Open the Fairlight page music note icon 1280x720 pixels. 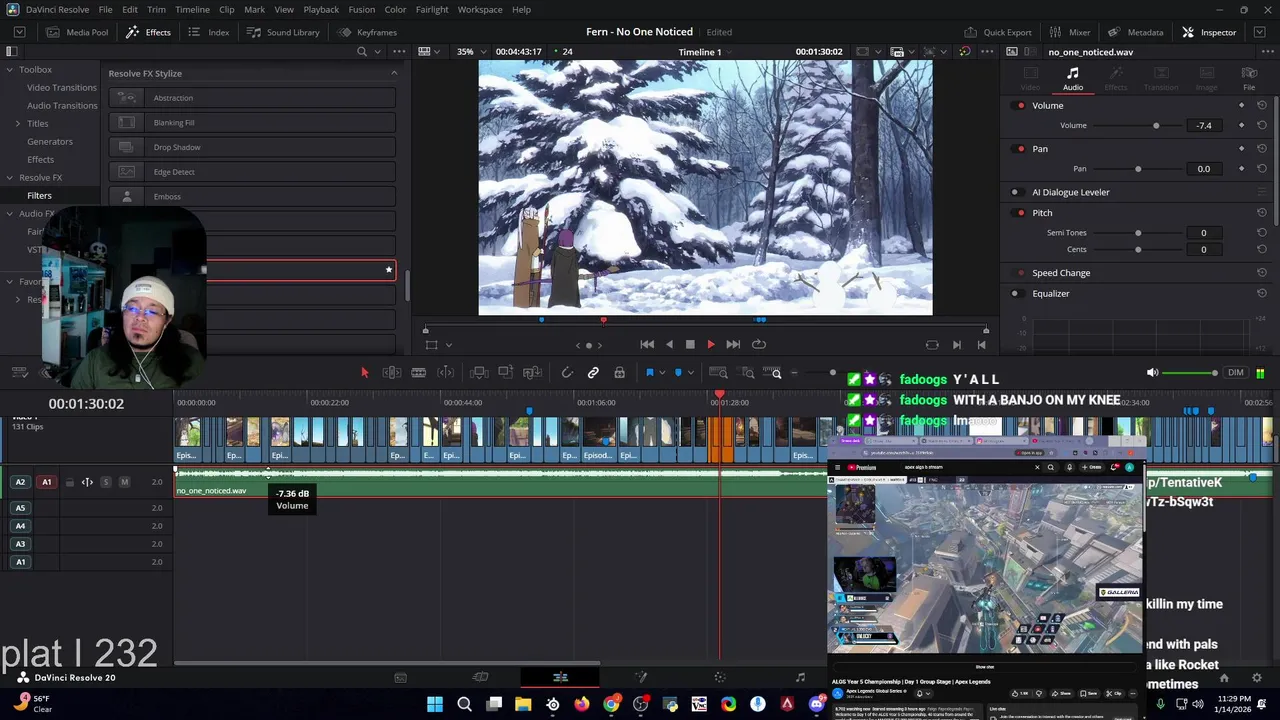(800, 677)
